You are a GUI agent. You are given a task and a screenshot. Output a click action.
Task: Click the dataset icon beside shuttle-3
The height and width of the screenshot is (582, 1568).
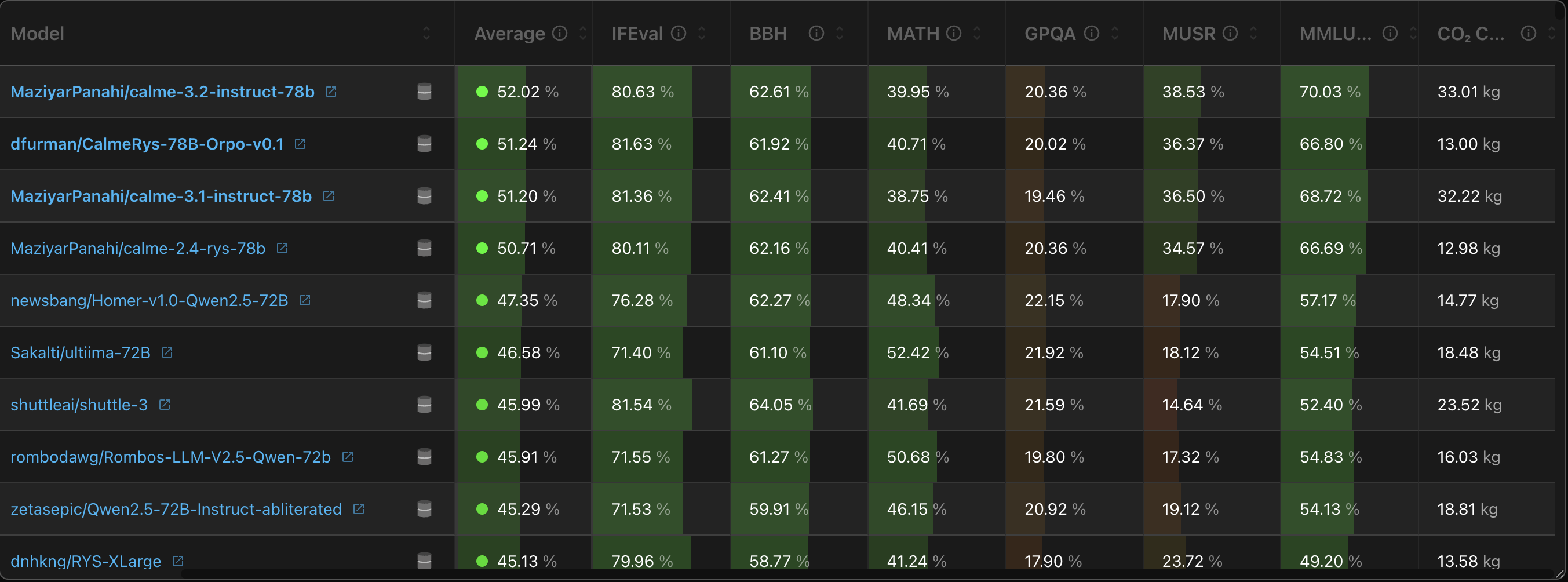[x=424, y=405]
